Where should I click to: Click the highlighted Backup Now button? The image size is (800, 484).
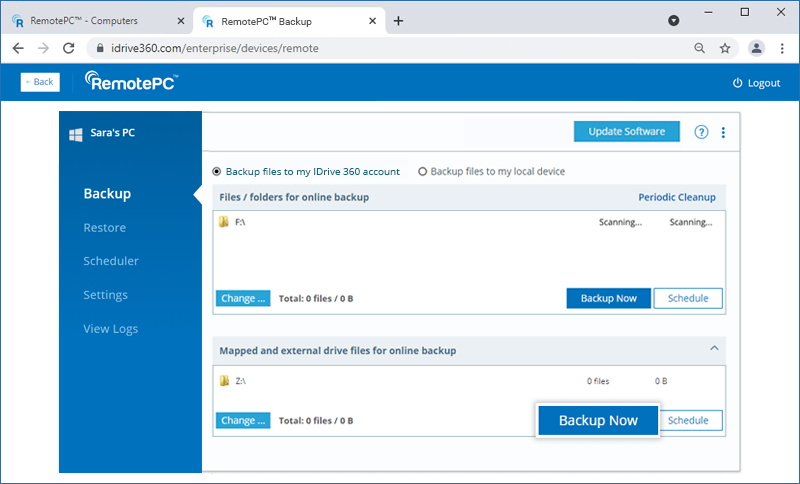tap(598, 421)
